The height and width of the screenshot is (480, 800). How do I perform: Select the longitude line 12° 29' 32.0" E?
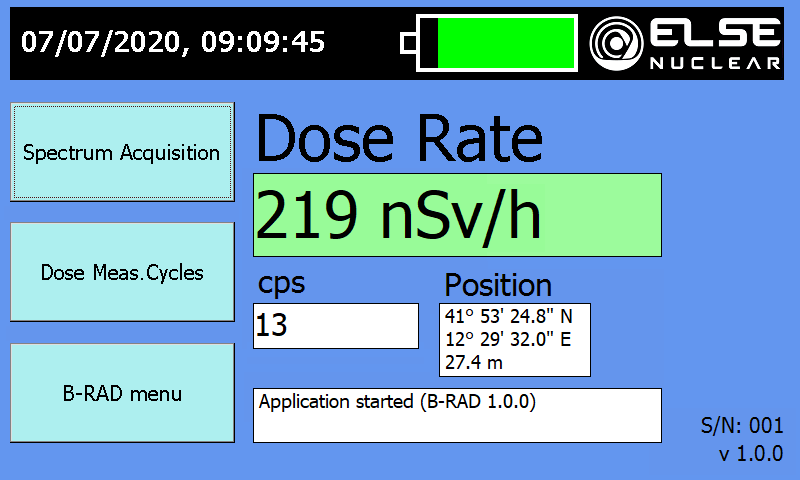tap(508, 340)
